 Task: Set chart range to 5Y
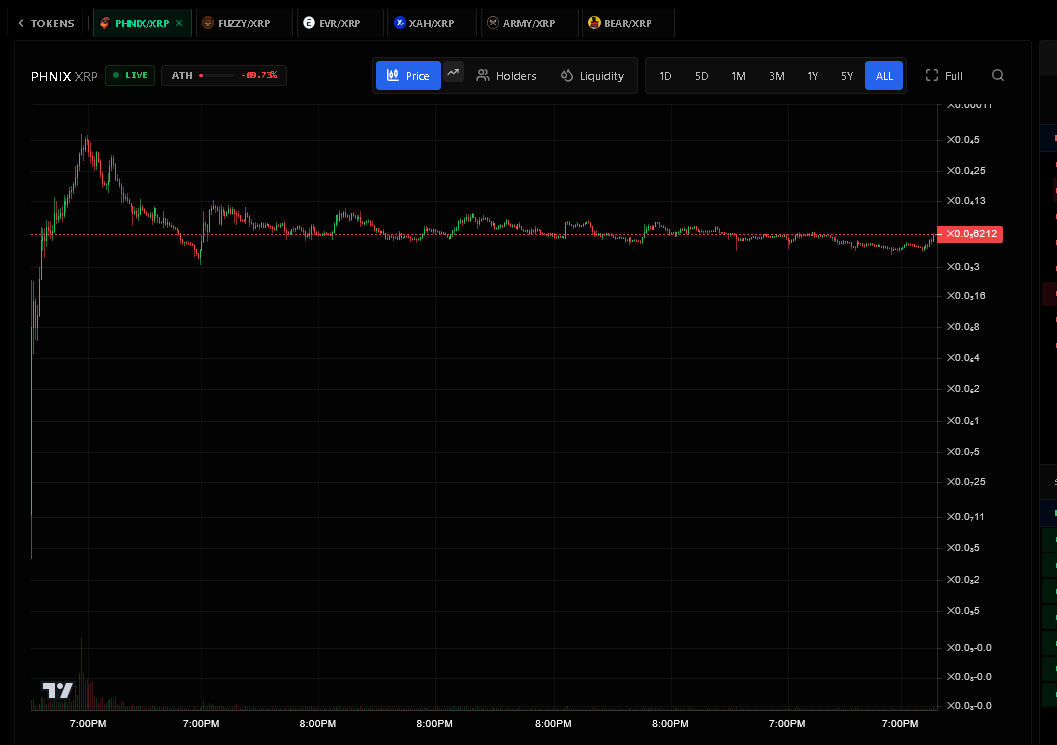click(x=847, y=76)
